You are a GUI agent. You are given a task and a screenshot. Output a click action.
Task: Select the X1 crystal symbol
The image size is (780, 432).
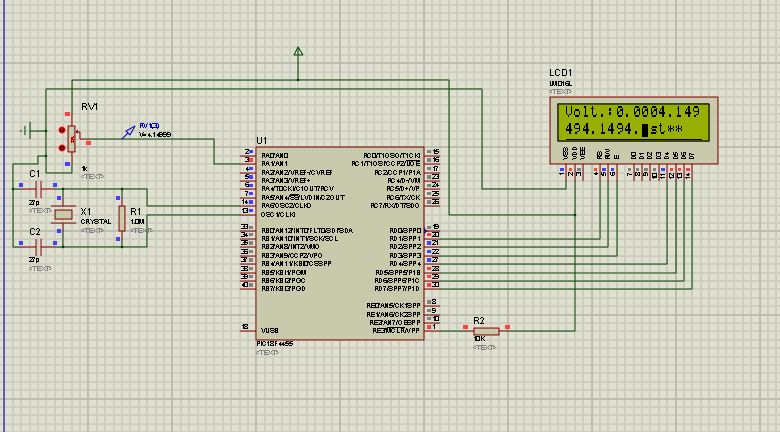[63, 215]
